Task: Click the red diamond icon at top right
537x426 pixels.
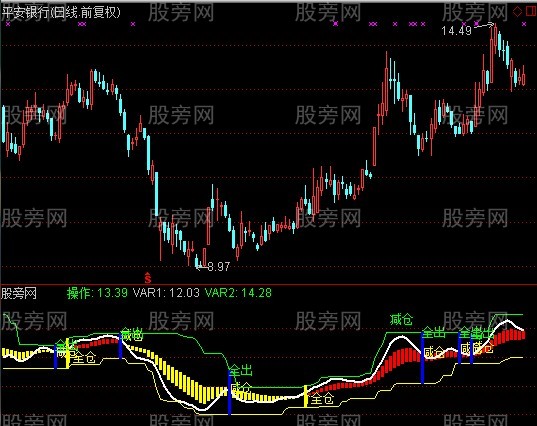Action: click(517, 12)
